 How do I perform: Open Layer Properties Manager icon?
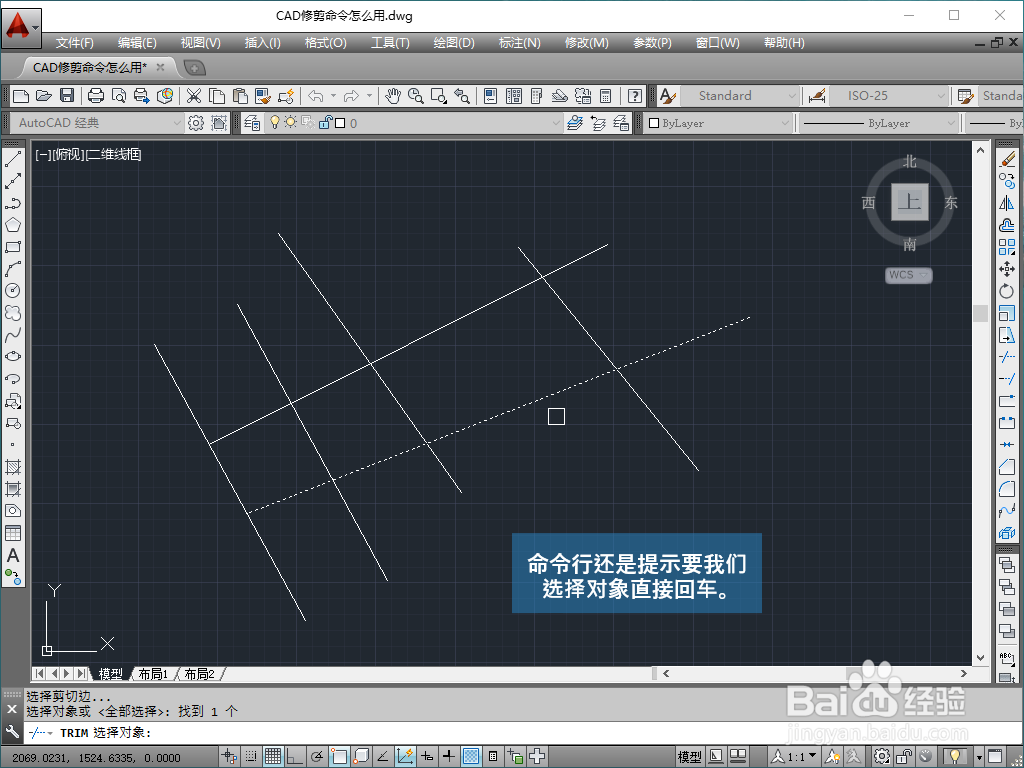tap(252, 123)
